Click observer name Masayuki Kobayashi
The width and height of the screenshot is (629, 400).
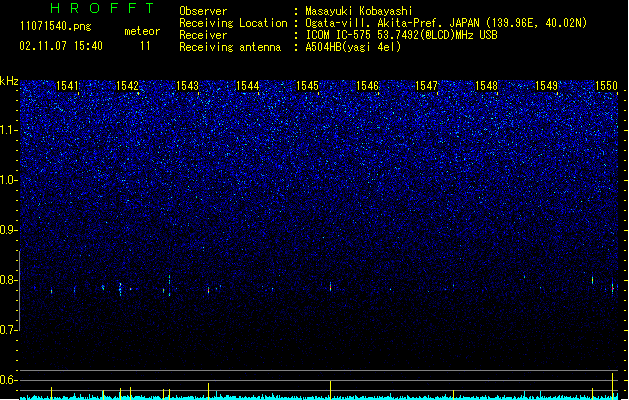pyautogui.click(x=359, y=11)
